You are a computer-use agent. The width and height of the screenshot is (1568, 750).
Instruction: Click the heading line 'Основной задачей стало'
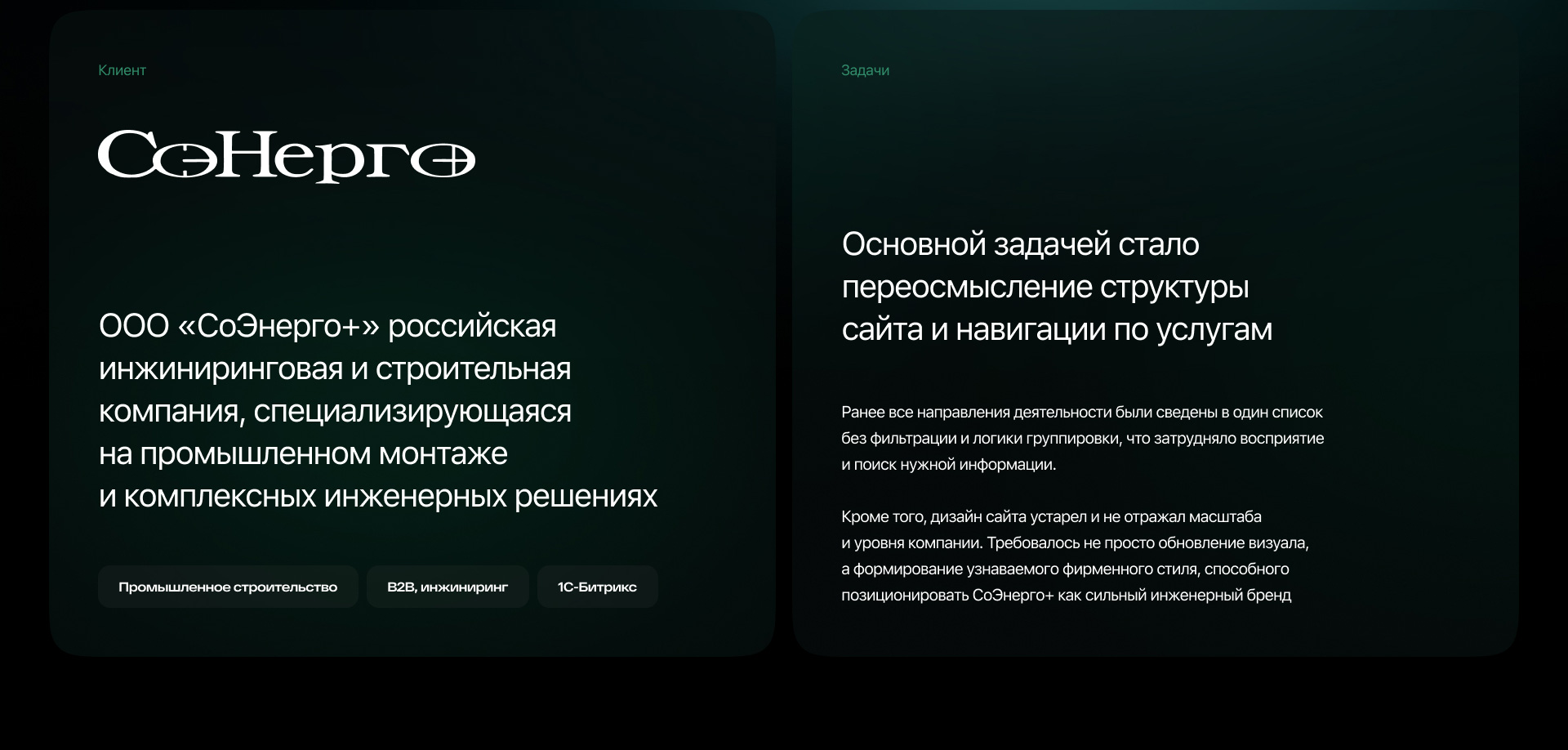click(x=1020, y=244)
